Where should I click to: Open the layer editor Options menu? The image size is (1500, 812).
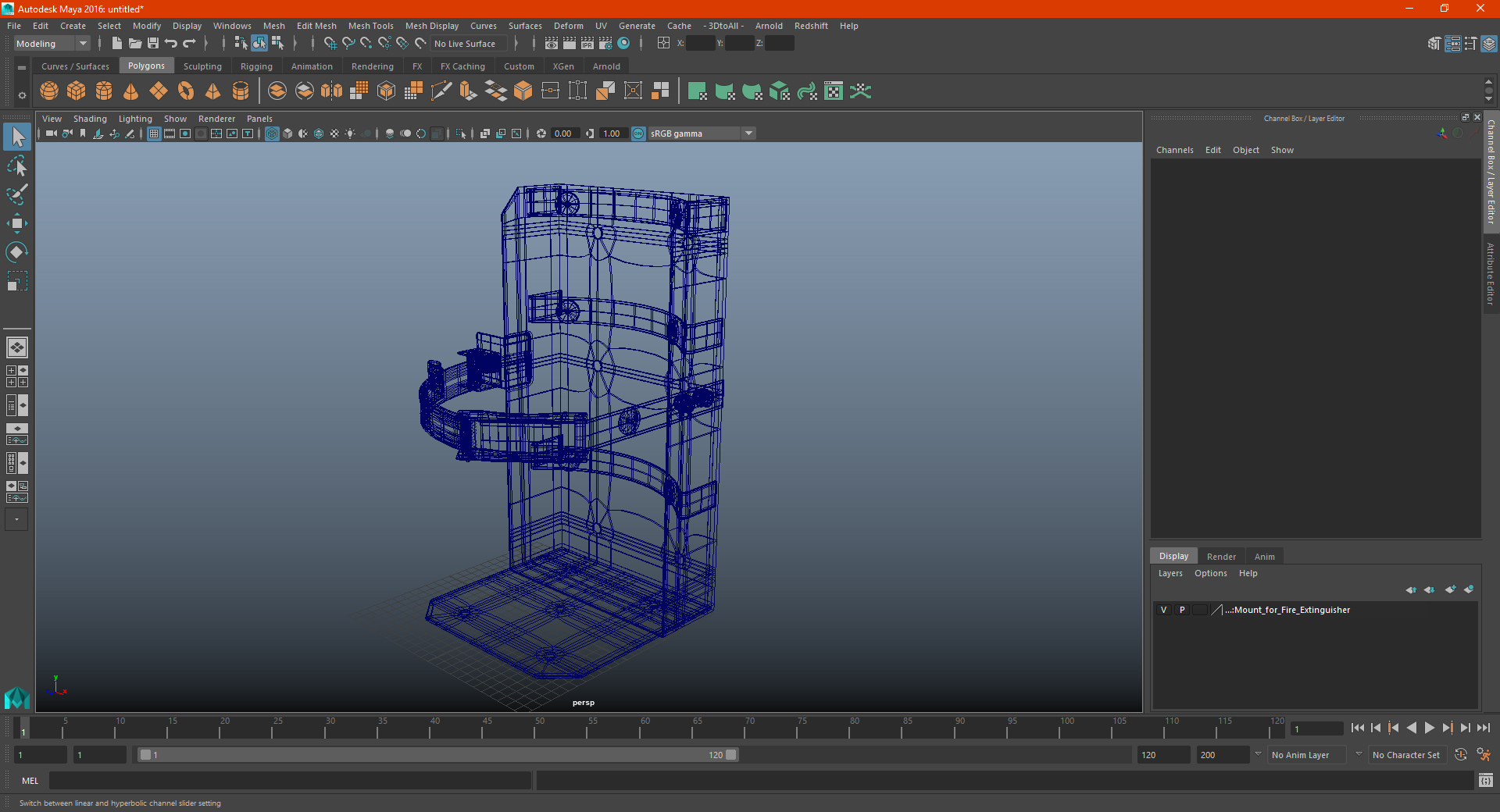[1210, 573]
